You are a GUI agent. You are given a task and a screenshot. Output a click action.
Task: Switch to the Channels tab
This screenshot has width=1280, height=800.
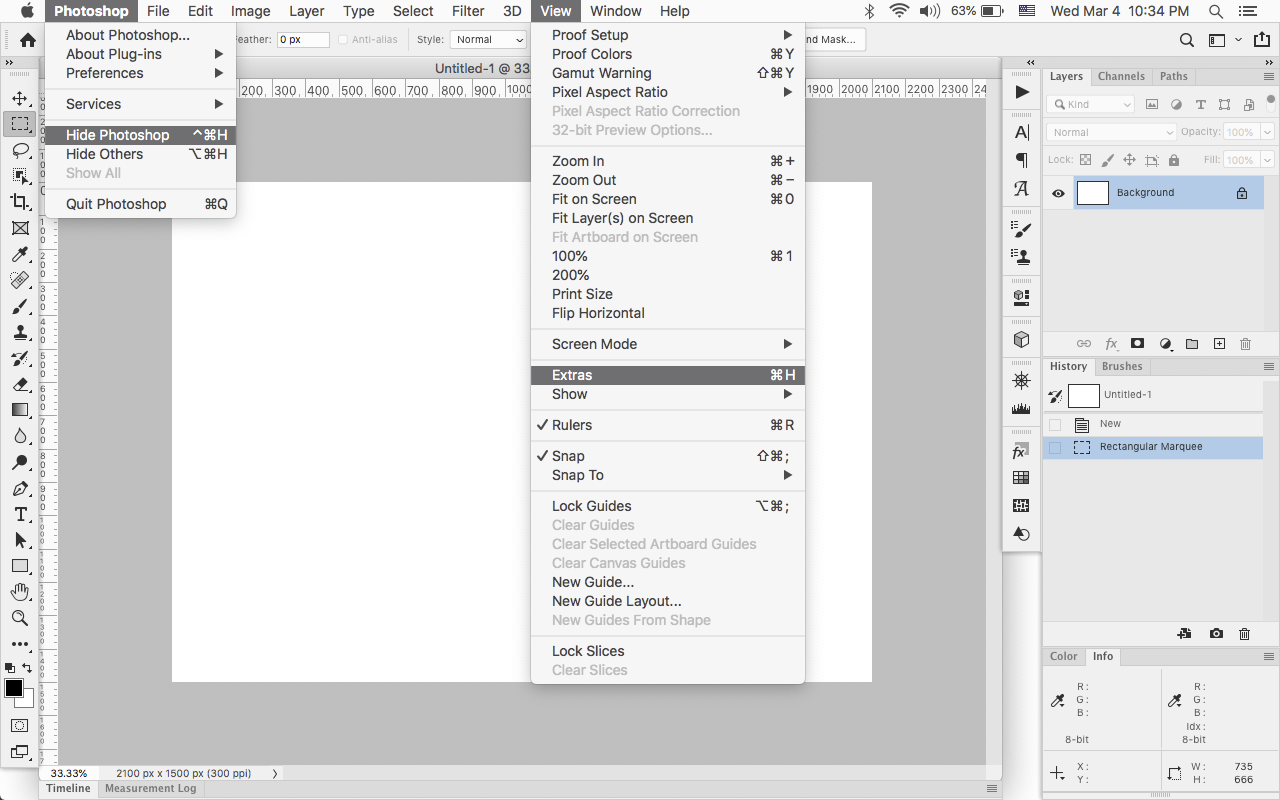(x=1121, y=77)
